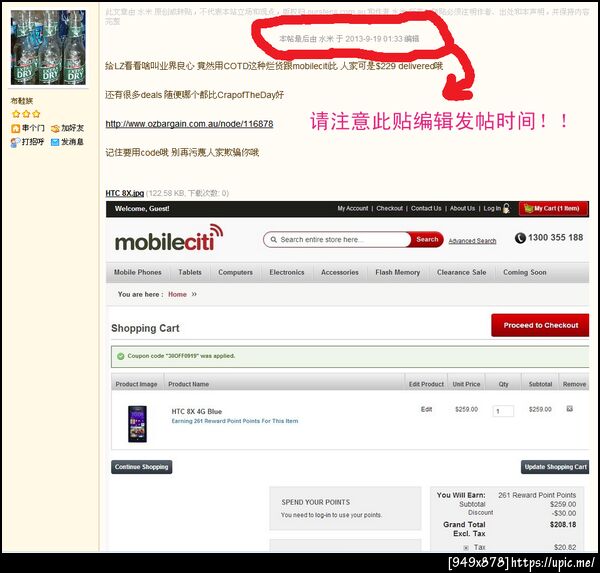600x573 pixels.
Task: Click About Us in the header bar
Action: point(462,209)
